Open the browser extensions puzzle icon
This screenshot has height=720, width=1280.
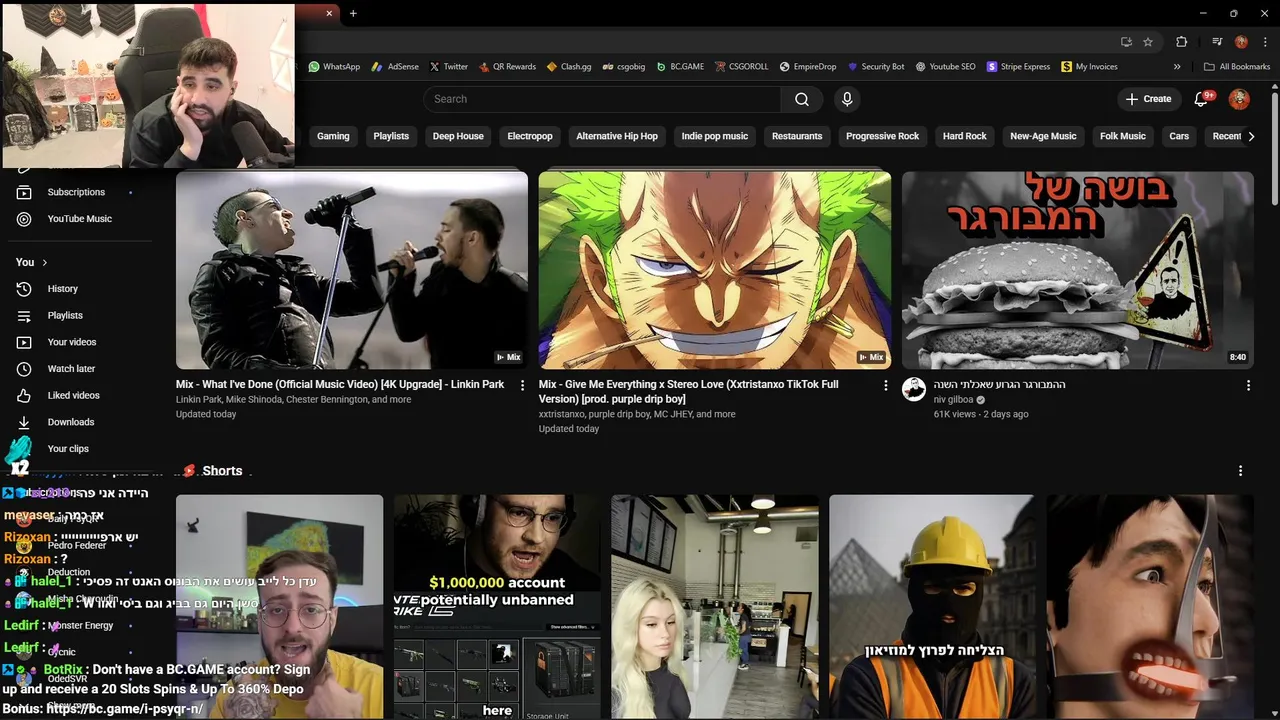[1181, 42]
